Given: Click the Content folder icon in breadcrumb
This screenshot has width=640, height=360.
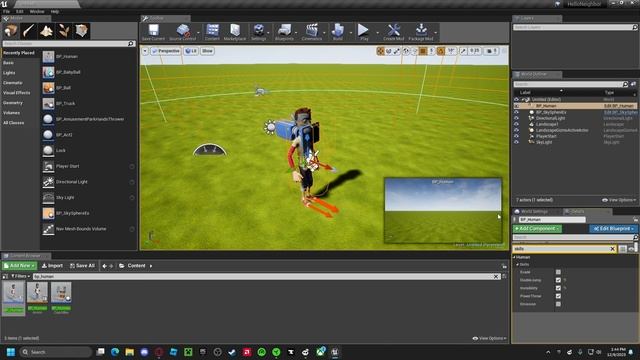Looking at the screenshot, I should click(122, 266).
